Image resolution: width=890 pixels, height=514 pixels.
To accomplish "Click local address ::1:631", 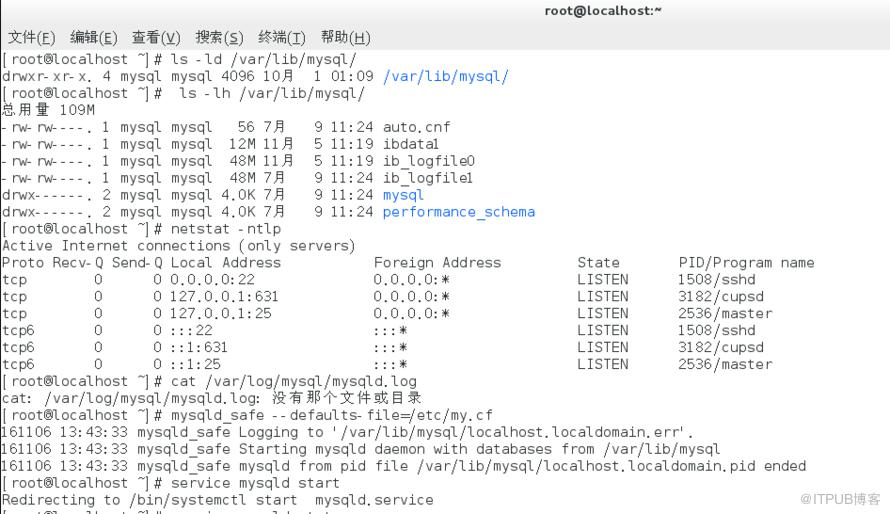I will click(199, 348).
